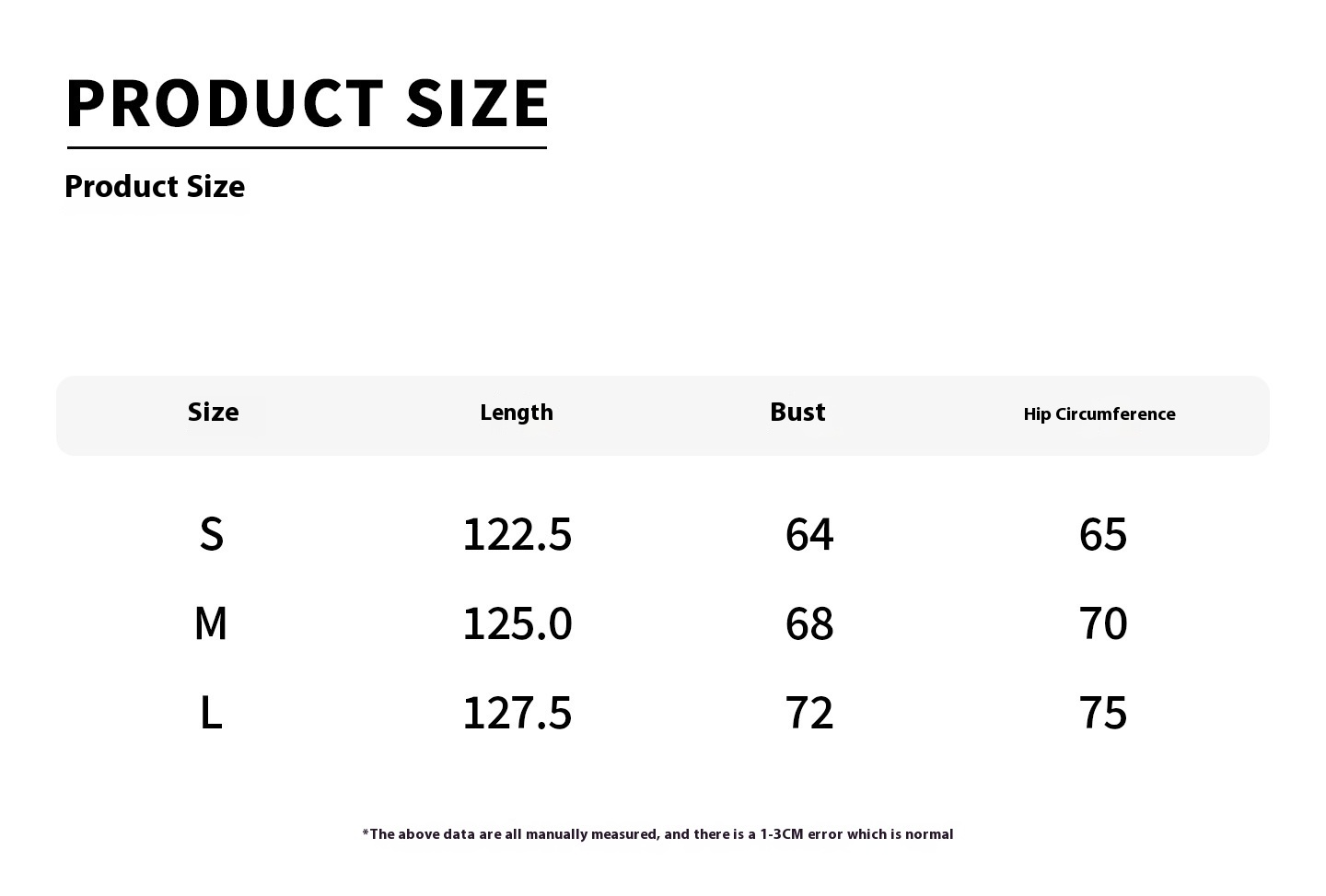Select the Length column header
This screenshot has width=1326, height=896.
517,413
